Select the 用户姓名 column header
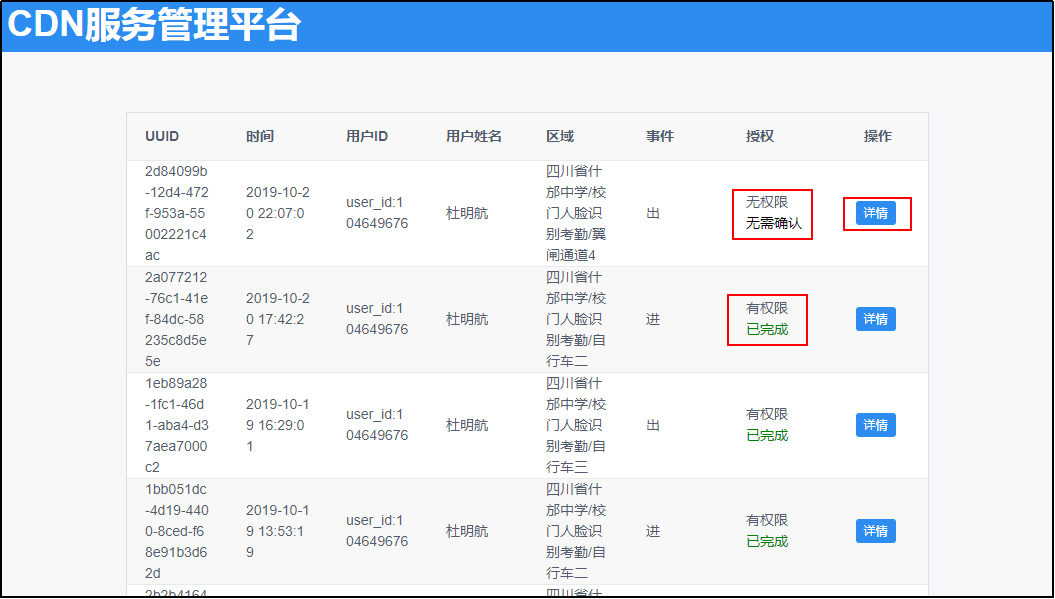This screenshot has width=1055, height=599. 474,136
